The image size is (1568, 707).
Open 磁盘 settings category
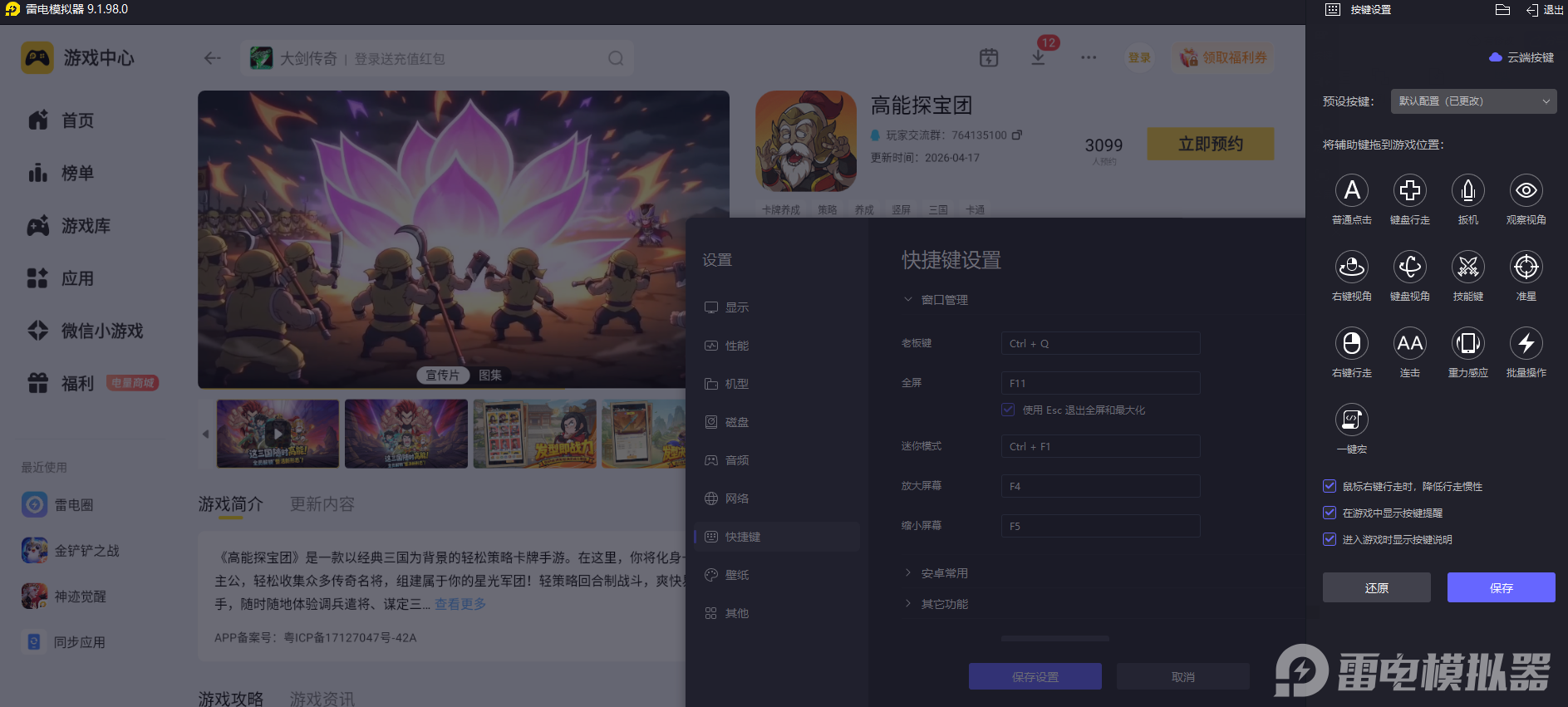pyautogui.click(x=776, y=422)
